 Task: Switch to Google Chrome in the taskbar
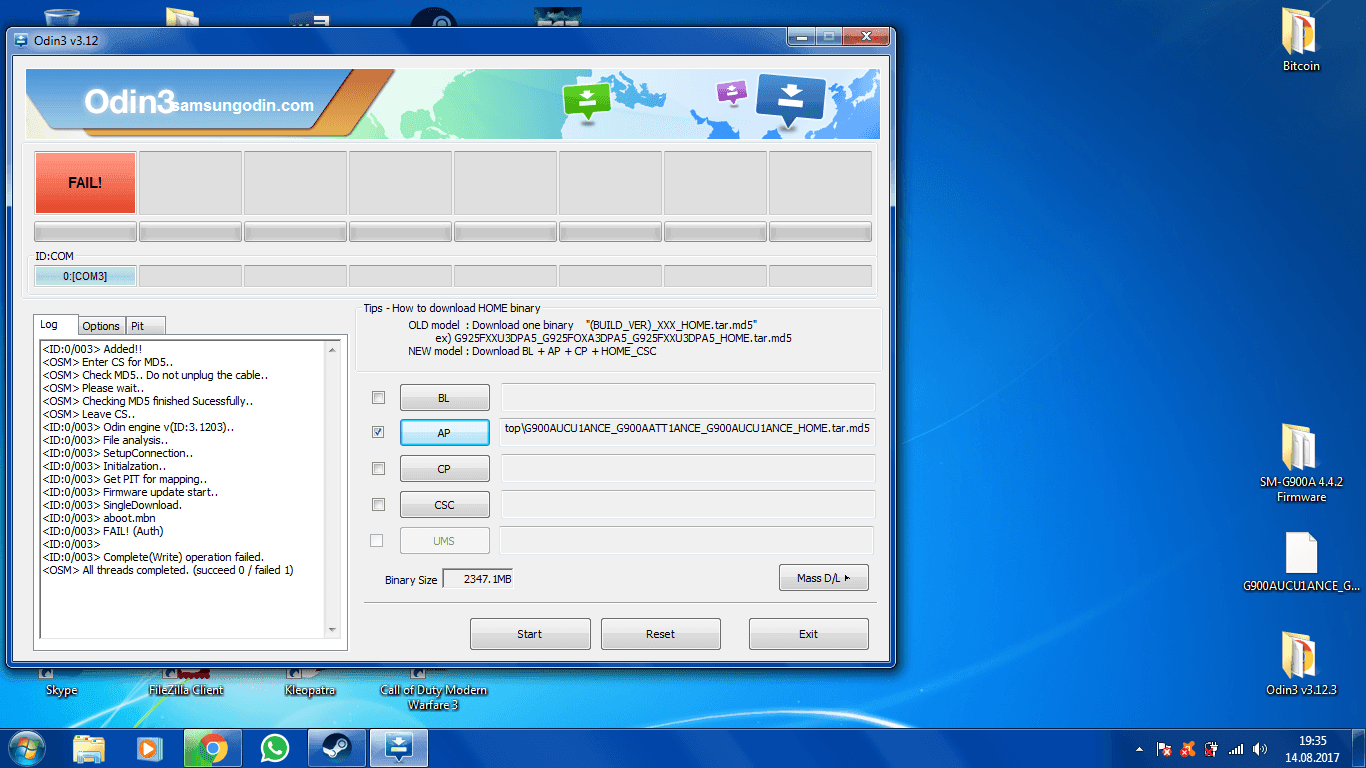click(x=212, y=748)
